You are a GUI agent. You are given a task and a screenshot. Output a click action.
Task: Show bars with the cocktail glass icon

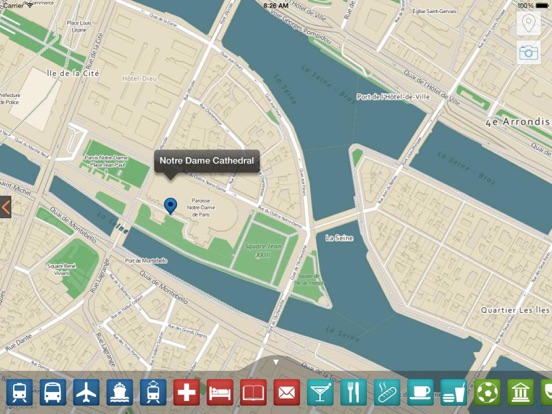coord(320,392)
